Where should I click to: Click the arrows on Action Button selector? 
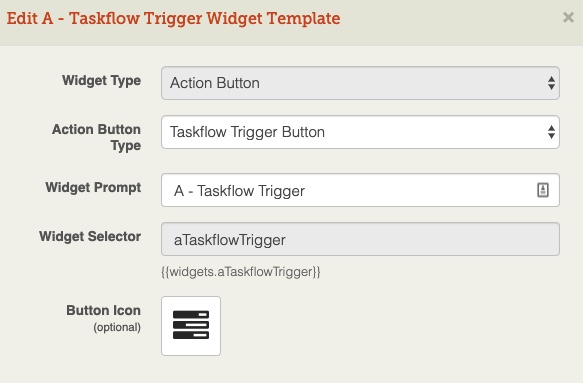[551, 83]
